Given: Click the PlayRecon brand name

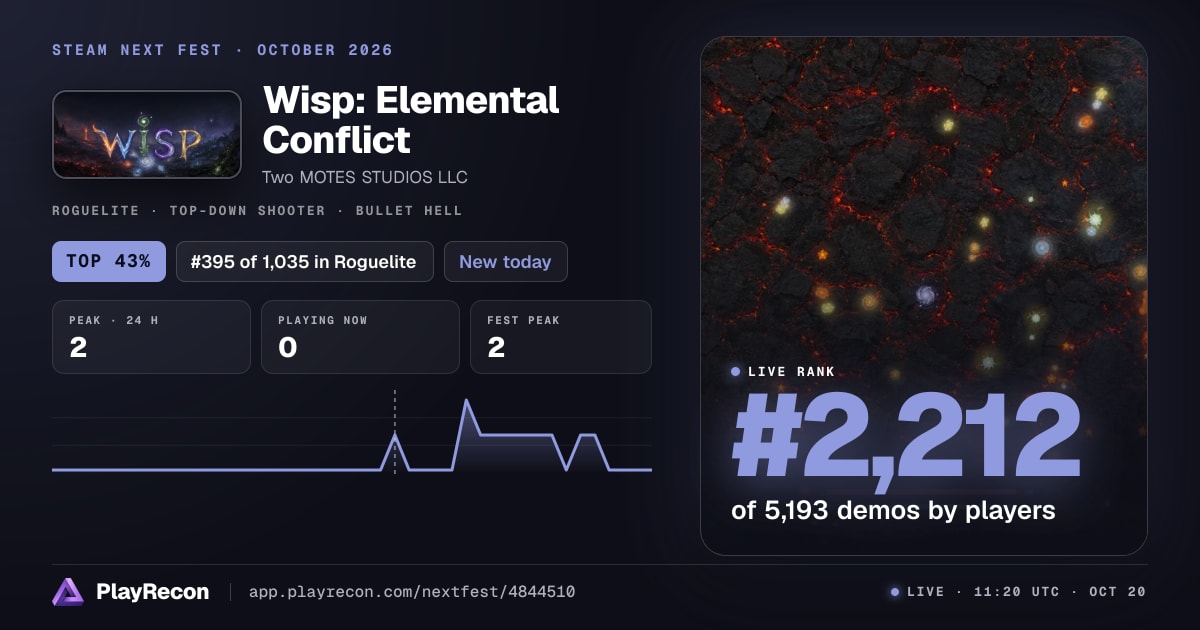Looking at the screenshot, I should coord(152,592).
